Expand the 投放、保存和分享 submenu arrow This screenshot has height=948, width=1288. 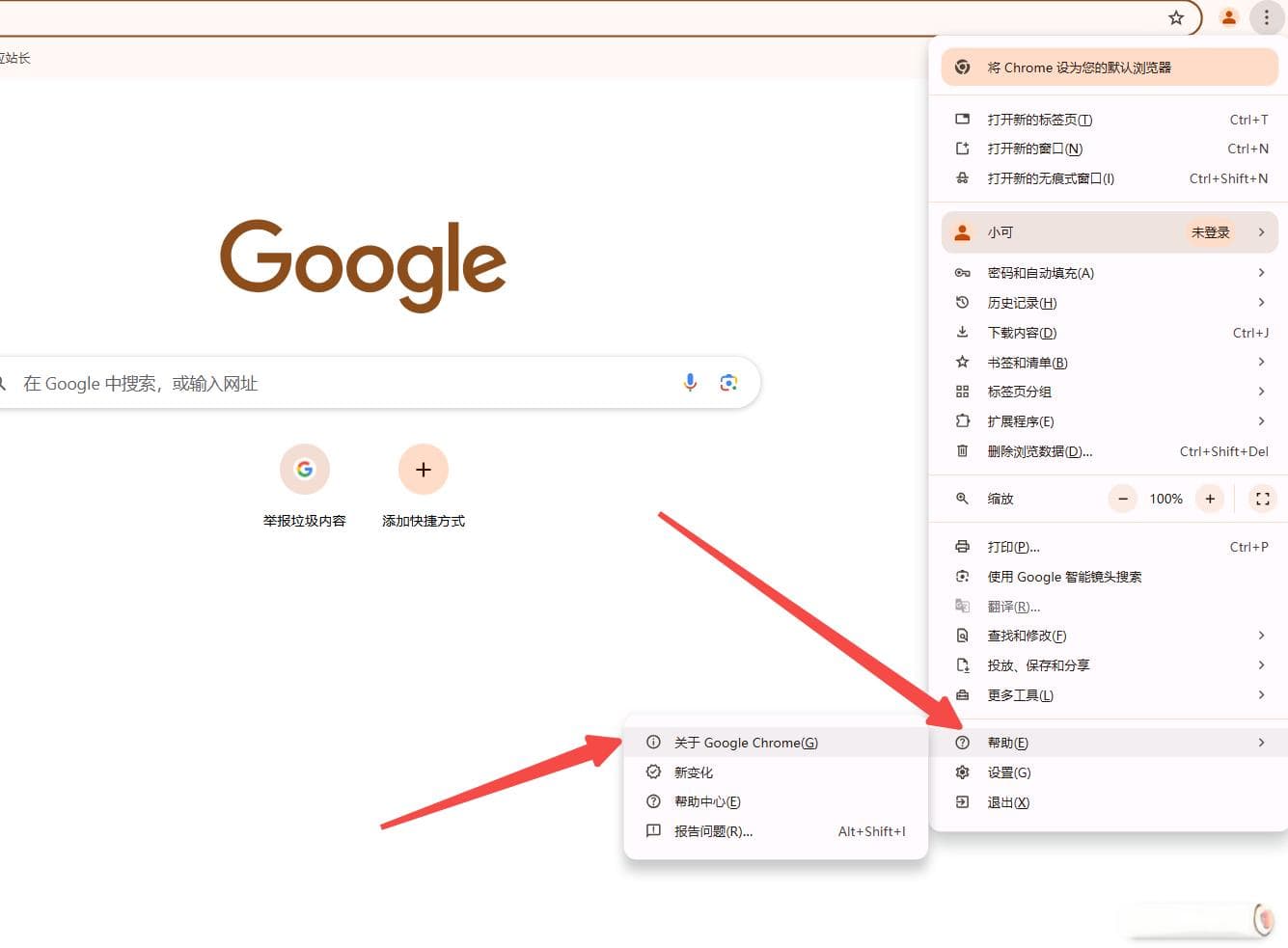coord(1261,665)
